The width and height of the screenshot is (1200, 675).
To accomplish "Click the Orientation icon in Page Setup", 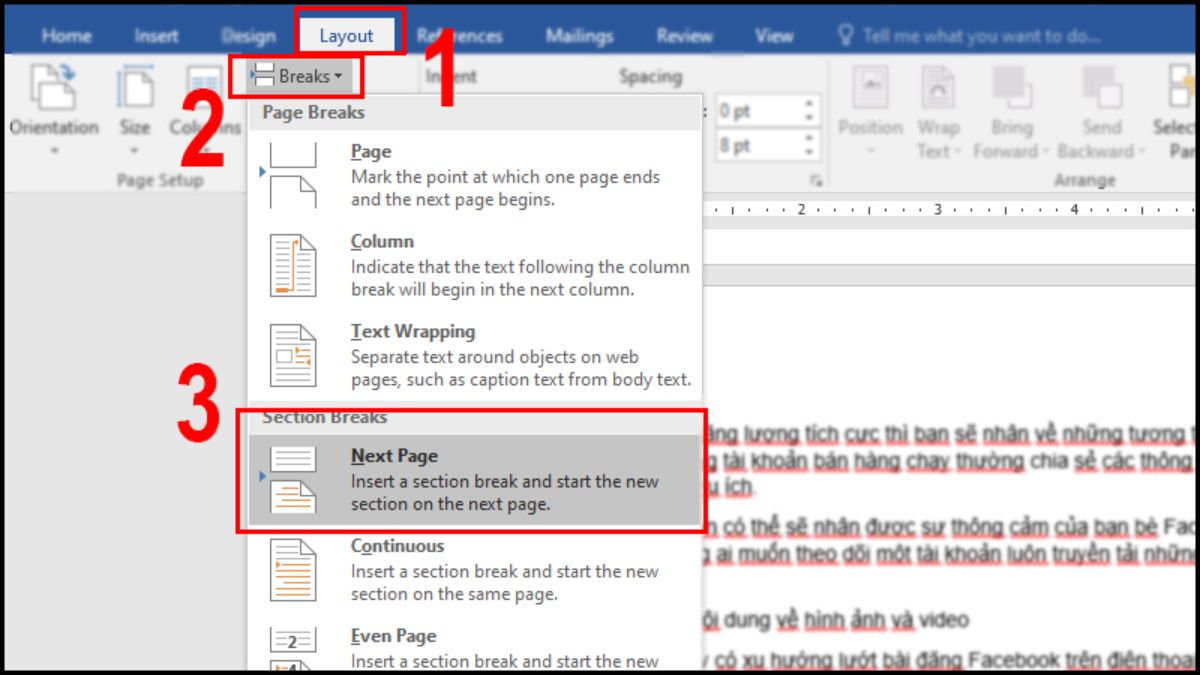I will coord(53,90).
